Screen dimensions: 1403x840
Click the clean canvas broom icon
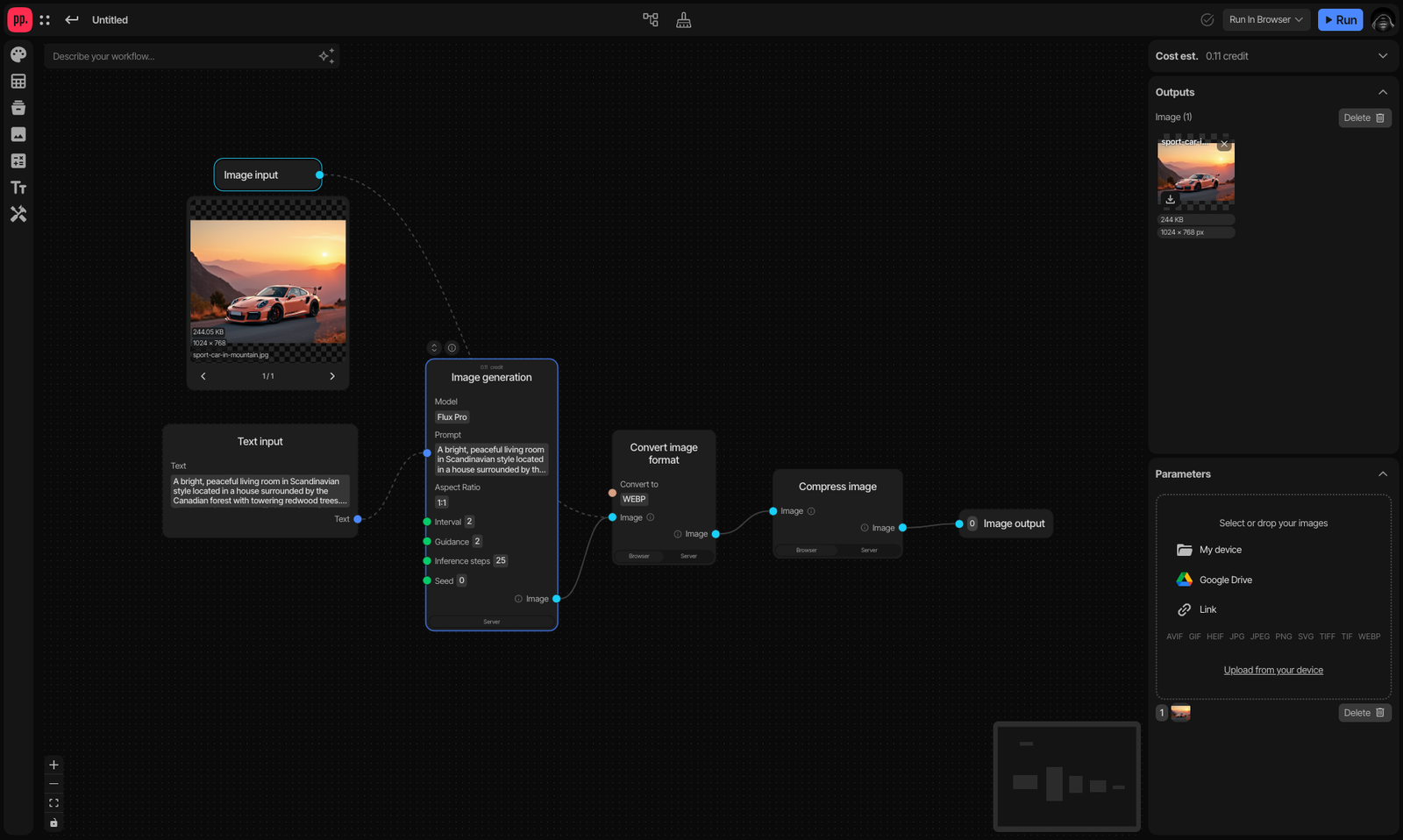(684, 19)
